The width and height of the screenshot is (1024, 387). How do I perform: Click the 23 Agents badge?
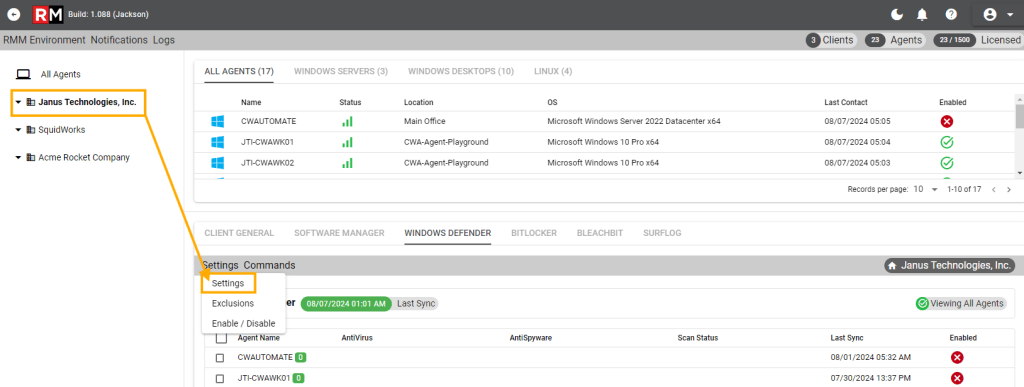[895, 40]
